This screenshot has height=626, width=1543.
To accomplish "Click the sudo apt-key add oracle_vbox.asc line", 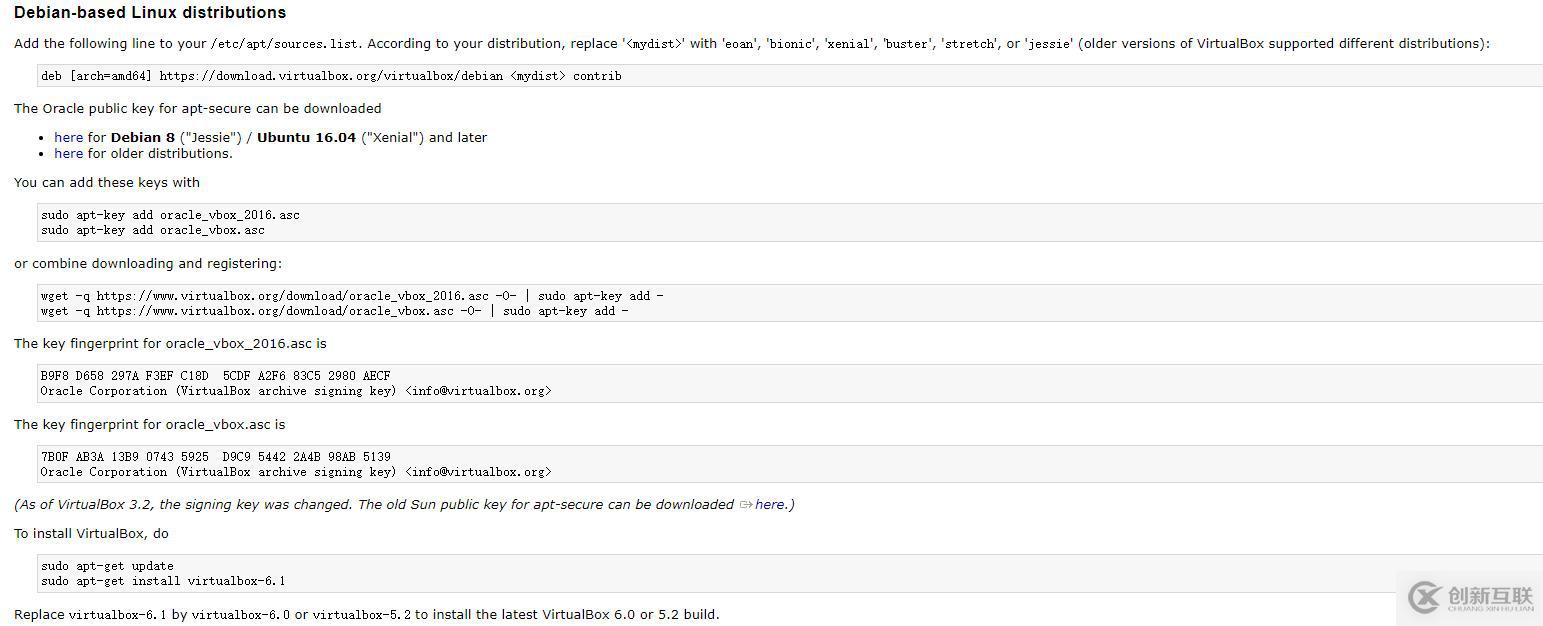I will (152, 229).
